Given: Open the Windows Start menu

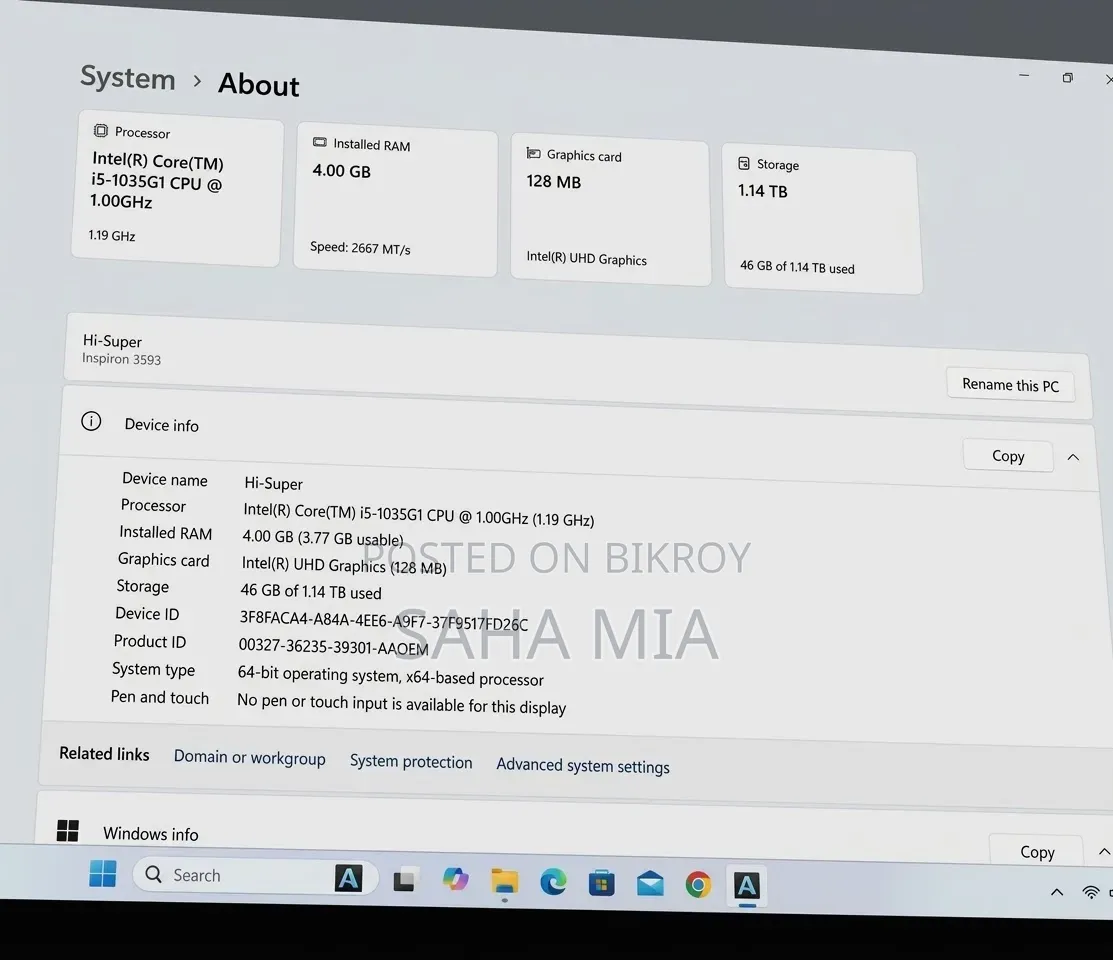Looking at the screenshot, I should 103,873.
